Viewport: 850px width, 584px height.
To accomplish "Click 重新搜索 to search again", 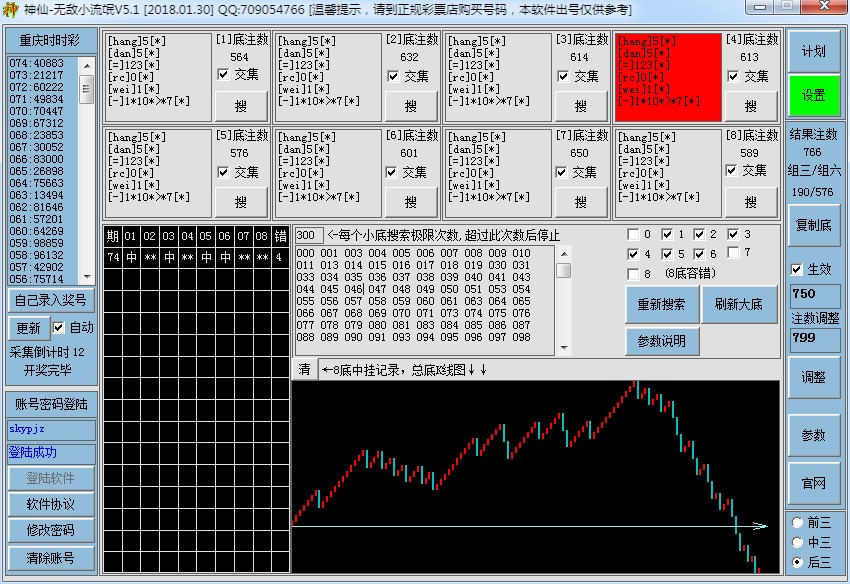I will (x=661, y=304).
